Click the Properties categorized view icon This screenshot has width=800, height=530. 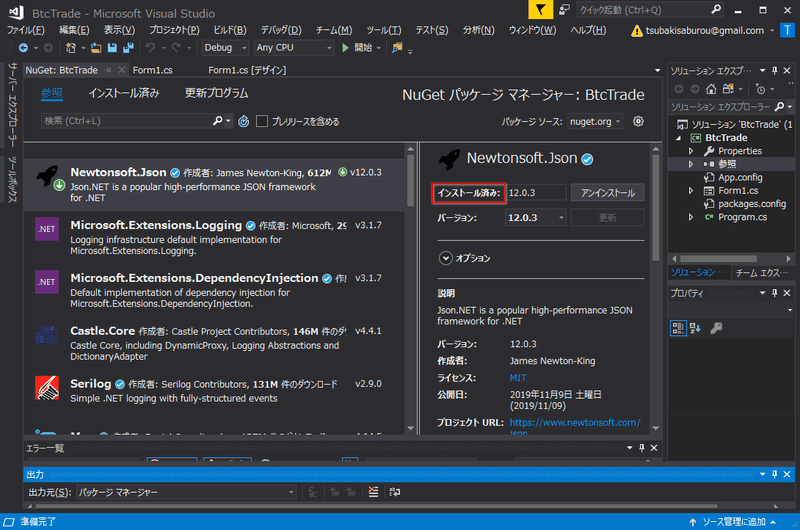tap(678, 328)
